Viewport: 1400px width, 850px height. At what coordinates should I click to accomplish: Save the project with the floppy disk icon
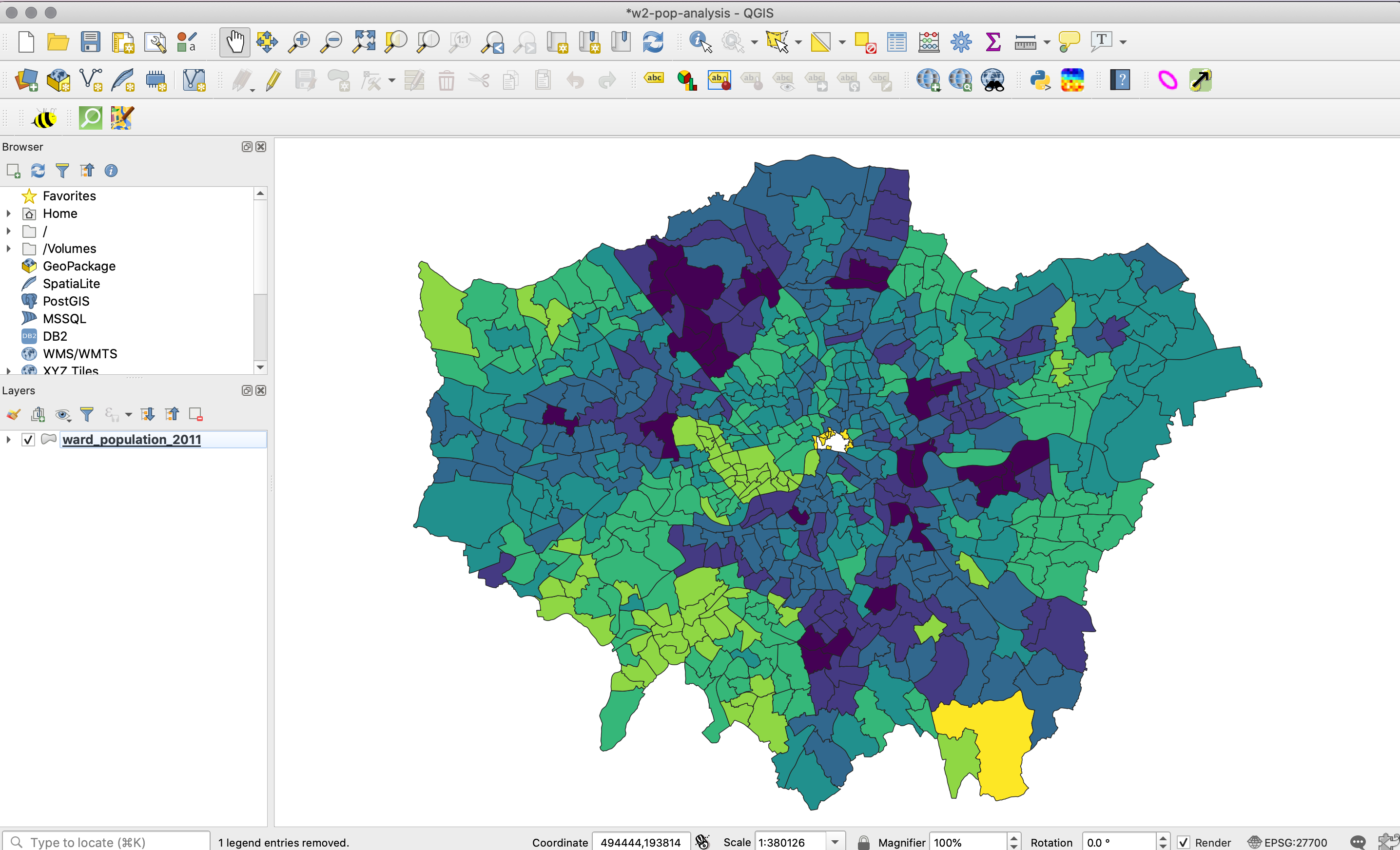tap(90, 42)
